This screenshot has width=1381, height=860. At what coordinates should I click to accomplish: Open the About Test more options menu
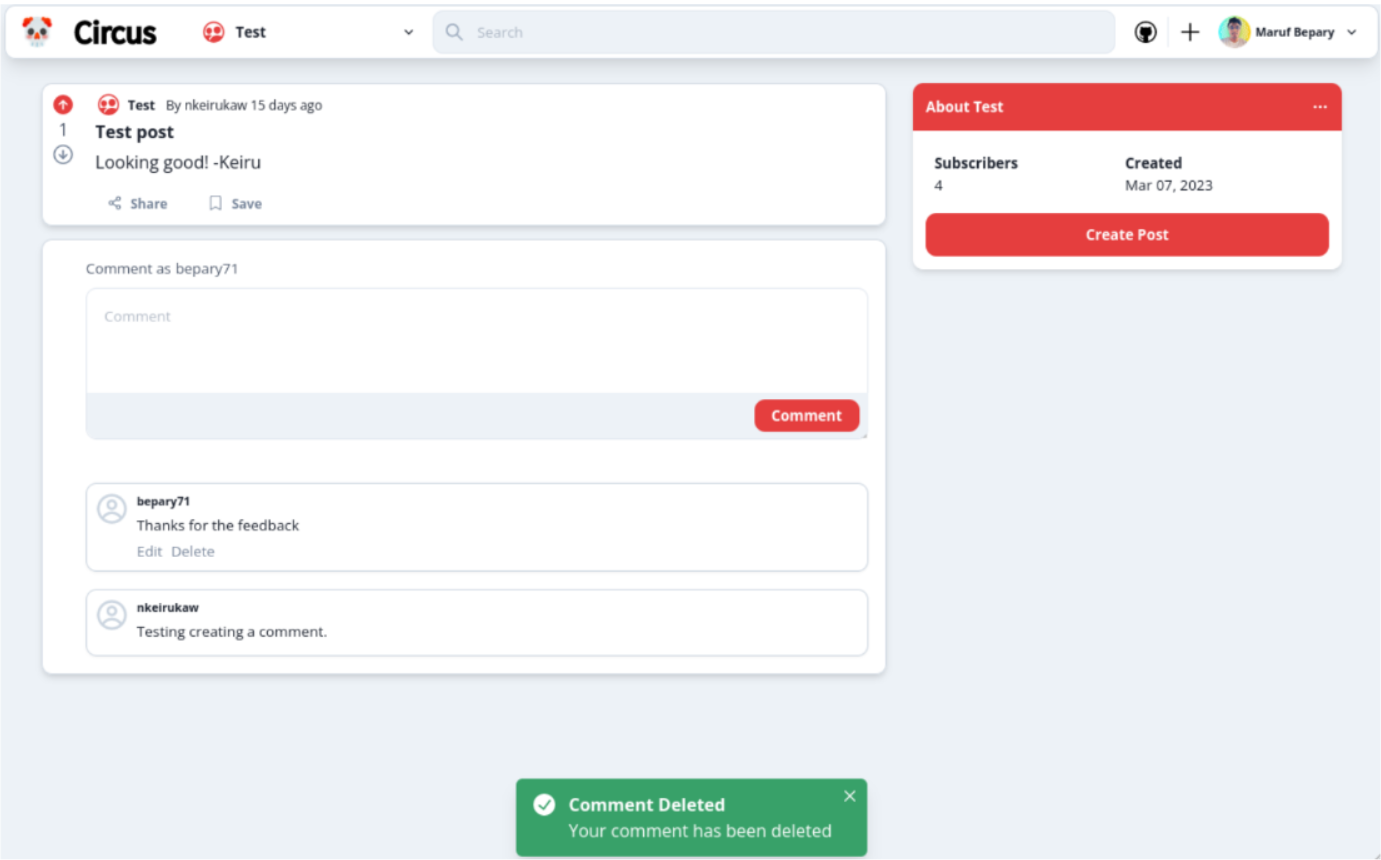pos(1319,107)
